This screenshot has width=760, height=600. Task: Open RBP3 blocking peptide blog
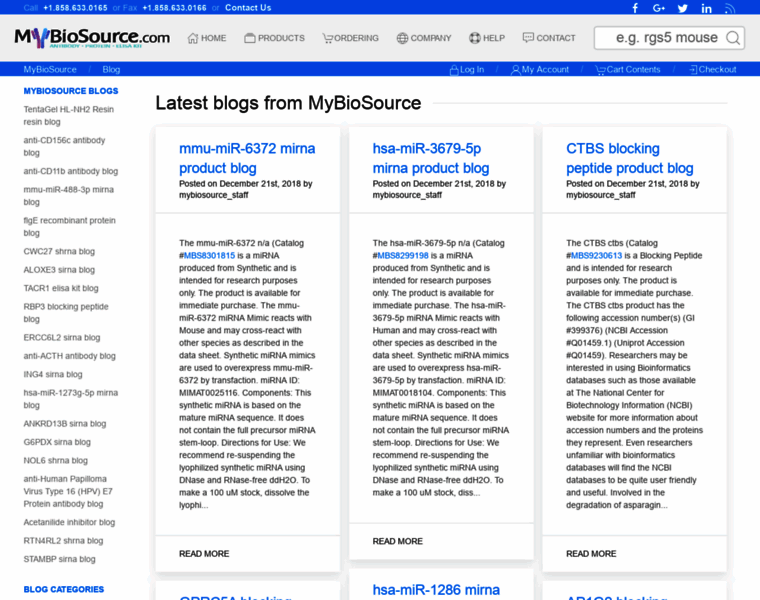coord(66,313)
